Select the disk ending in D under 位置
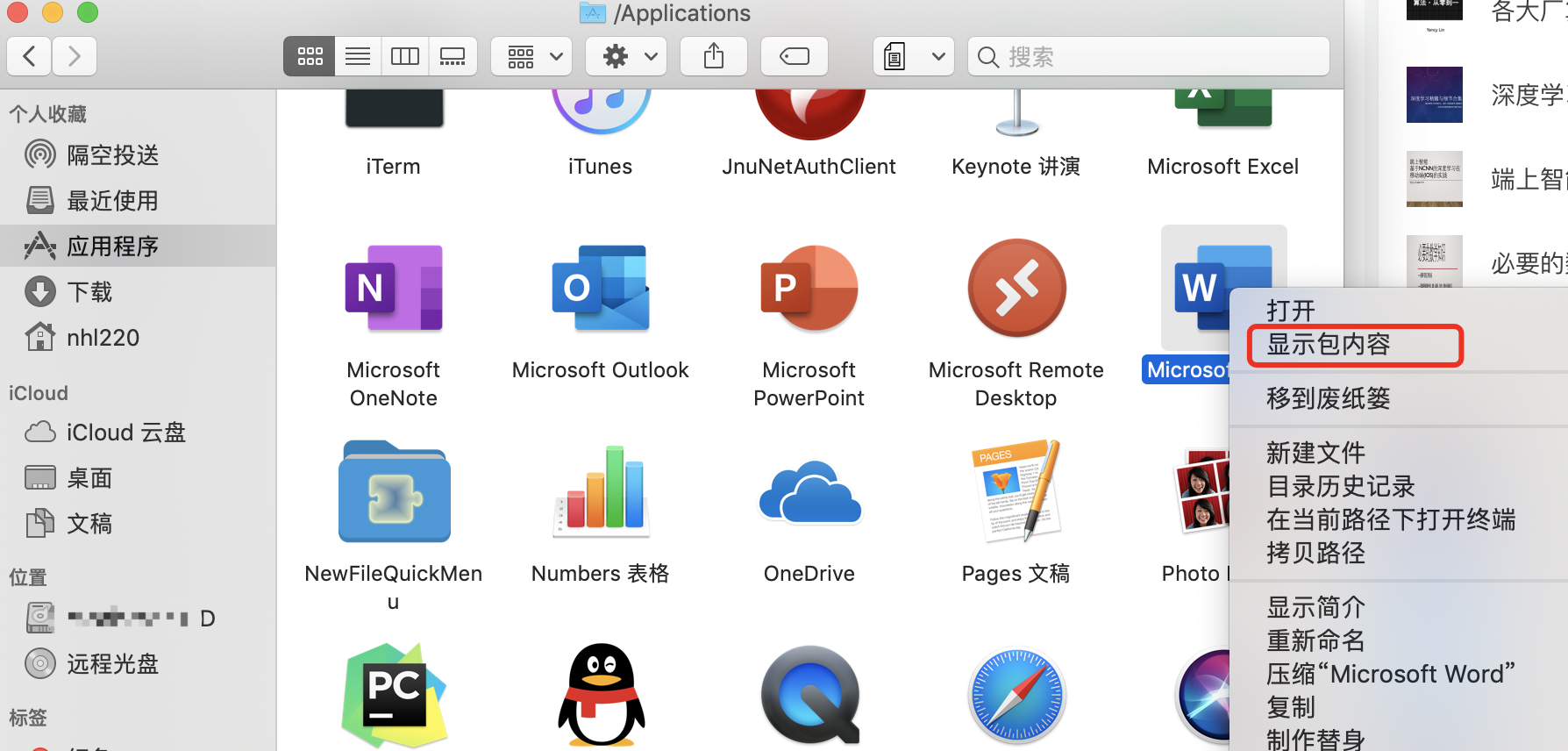The height and width of the screenshot is (751, 1568). point(138,619)
